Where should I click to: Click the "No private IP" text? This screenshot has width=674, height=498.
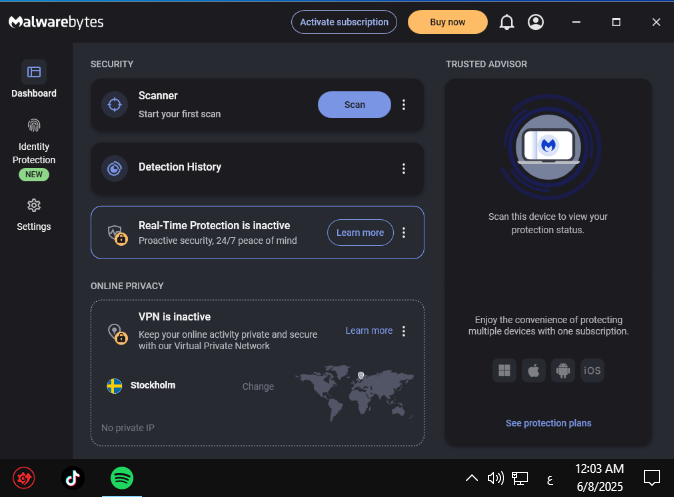click(128, 428)
